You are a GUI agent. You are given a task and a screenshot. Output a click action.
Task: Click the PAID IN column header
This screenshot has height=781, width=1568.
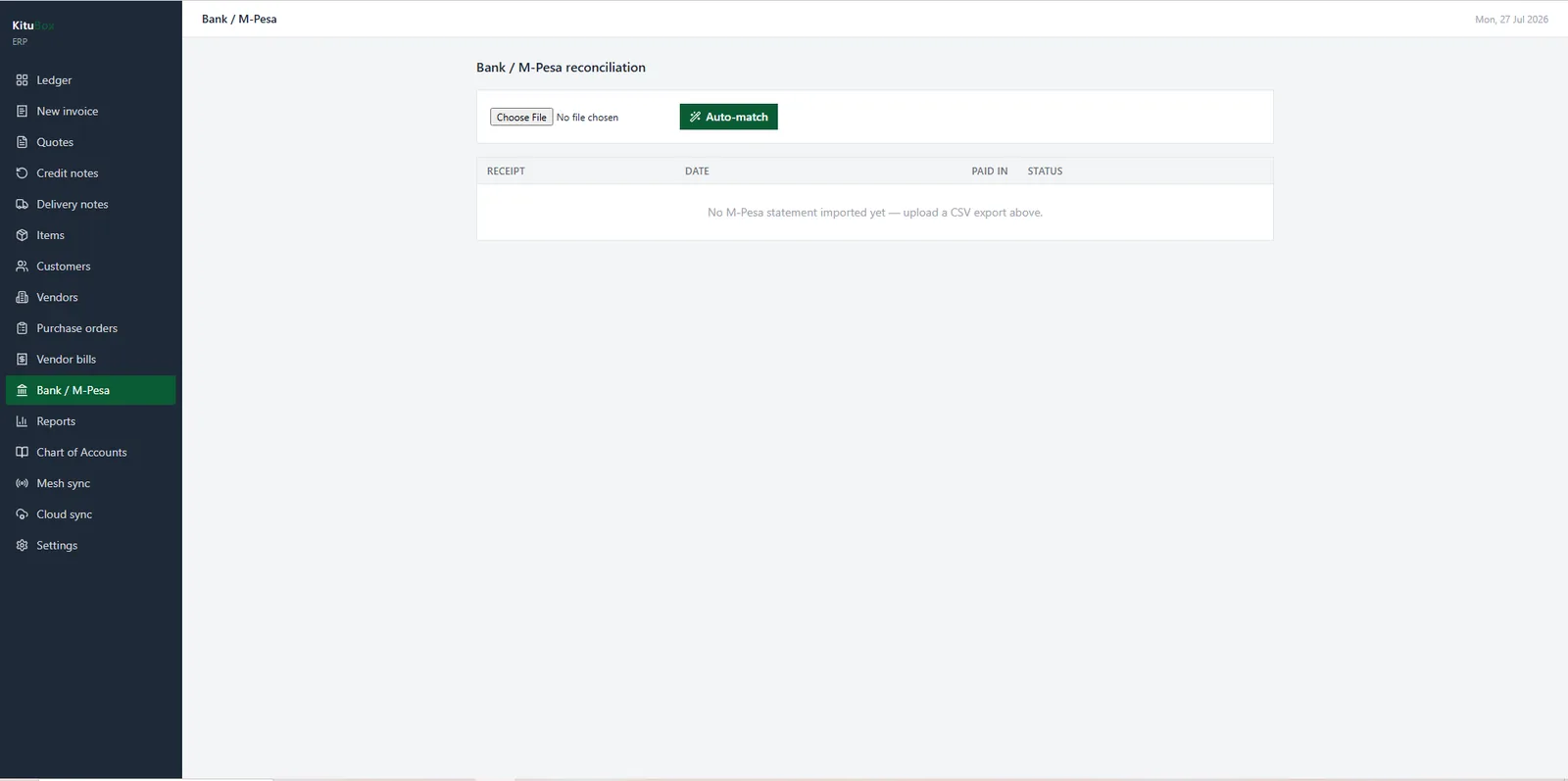tap(989, 171)
